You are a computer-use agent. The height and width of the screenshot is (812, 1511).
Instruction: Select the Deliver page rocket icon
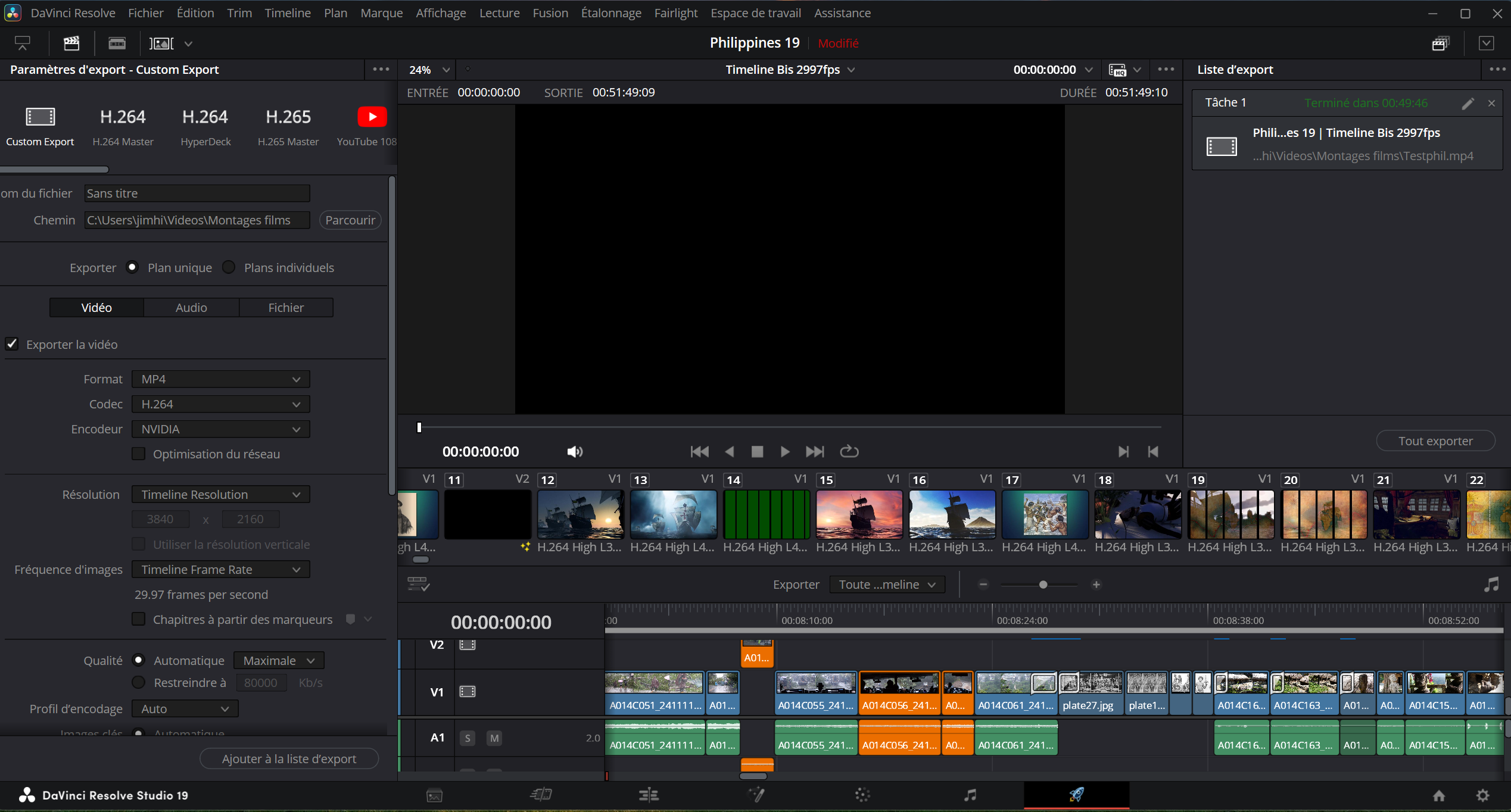pos(1076,795)
